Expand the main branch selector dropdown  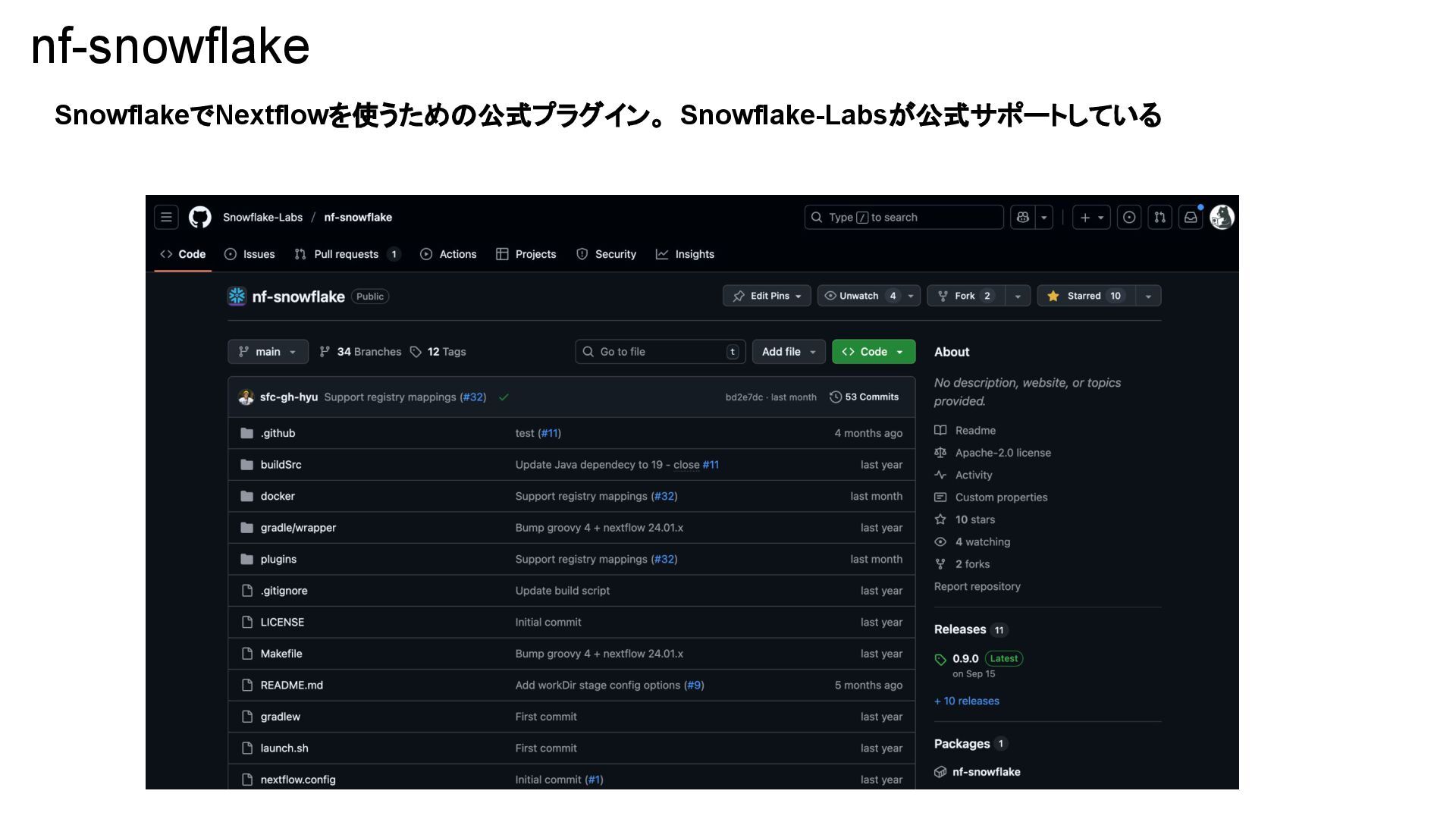268,352
